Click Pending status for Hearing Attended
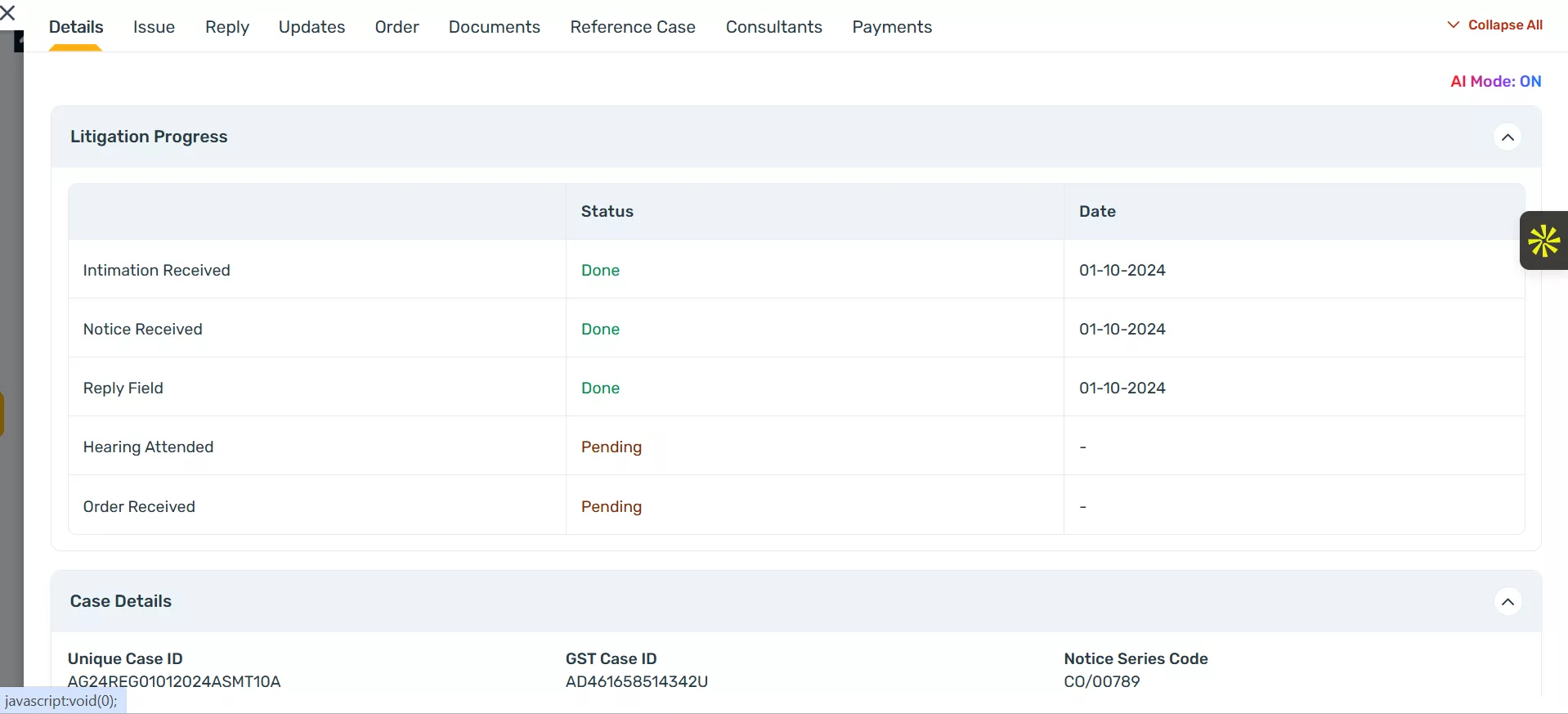 tap(611, 447)
